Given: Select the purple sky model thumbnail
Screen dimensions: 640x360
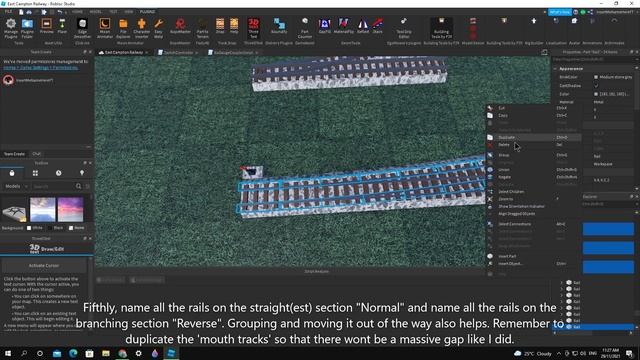Looking at the screenshot, I should click(70, 209).
